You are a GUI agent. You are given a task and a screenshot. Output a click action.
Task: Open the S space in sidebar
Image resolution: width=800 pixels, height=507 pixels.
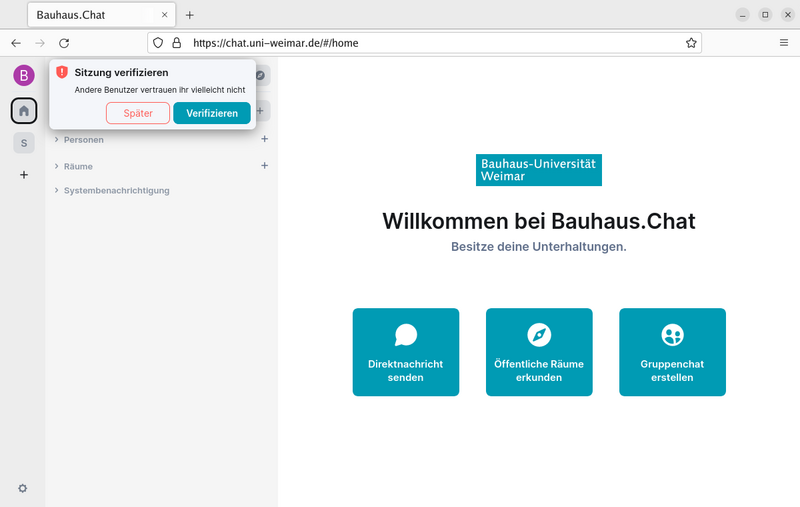[x=24, y=143]
